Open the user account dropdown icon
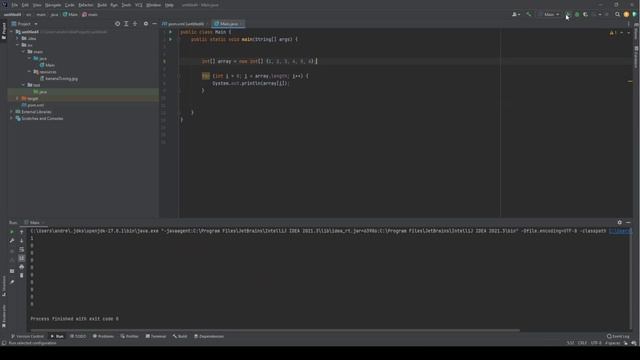This screenshot has height=360, width=640. (x=516, y=14)
